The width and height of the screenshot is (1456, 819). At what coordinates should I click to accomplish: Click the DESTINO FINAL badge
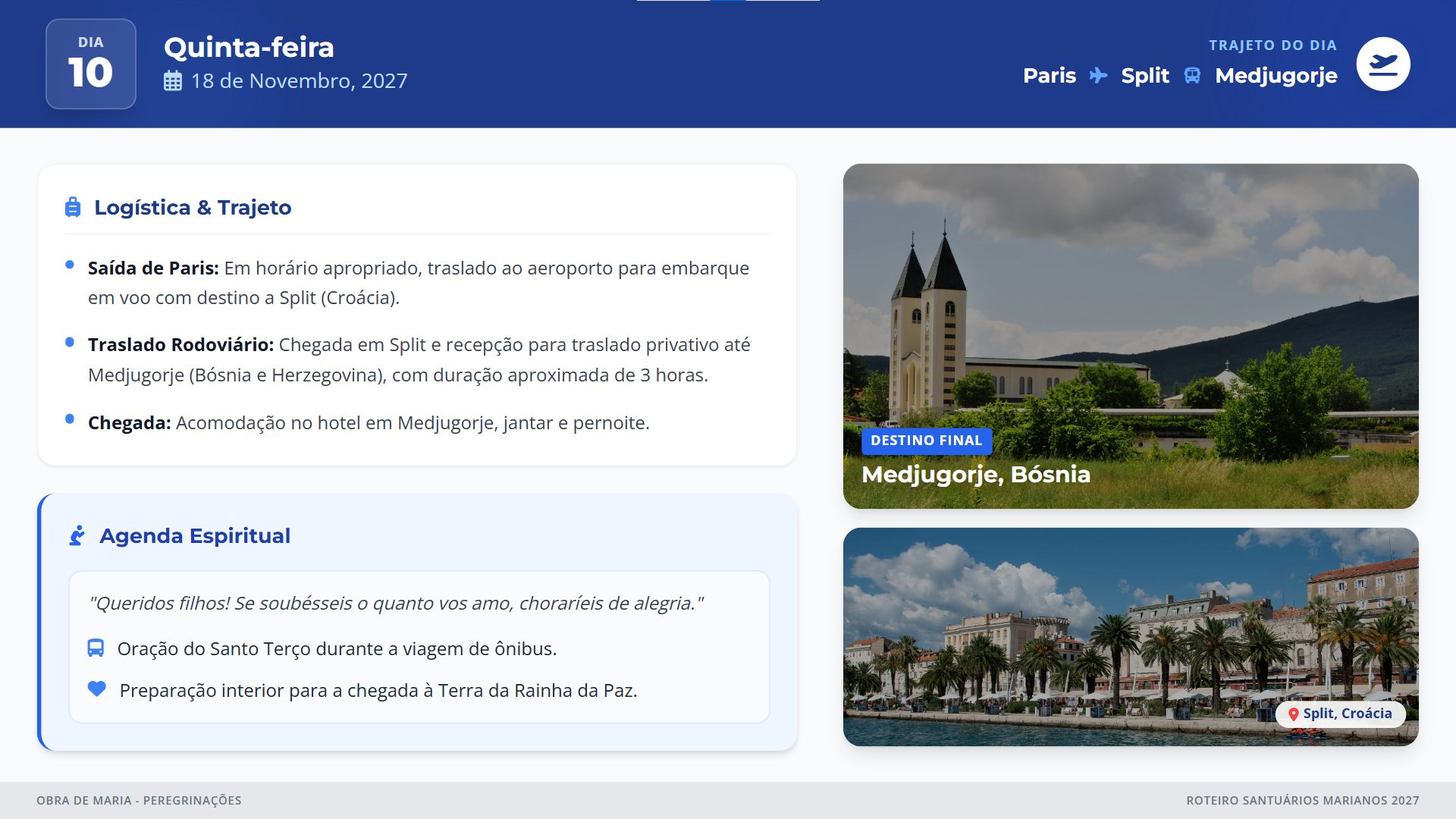pos(926,441)
